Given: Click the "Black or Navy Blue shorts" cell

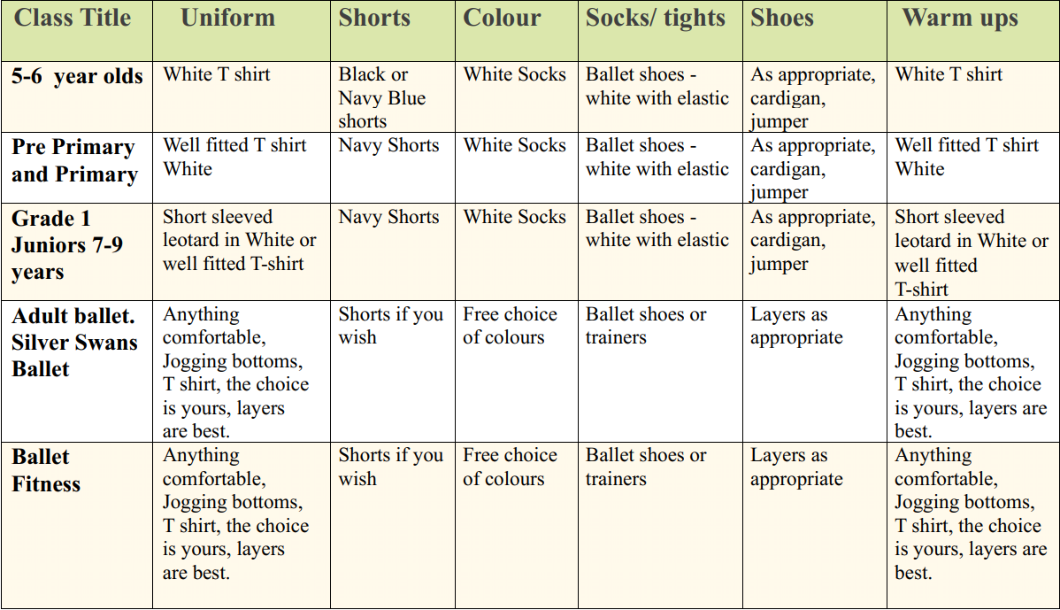Looking at the screenshot, I should coord(382,98).
